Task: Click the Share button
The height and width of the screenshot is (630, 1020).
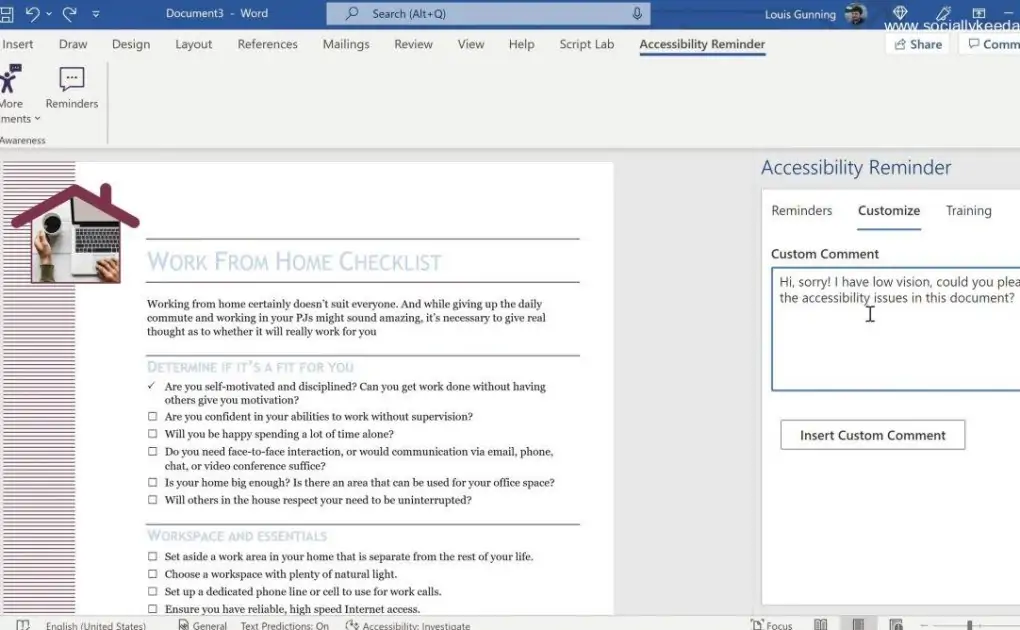Action: (918, 44)
